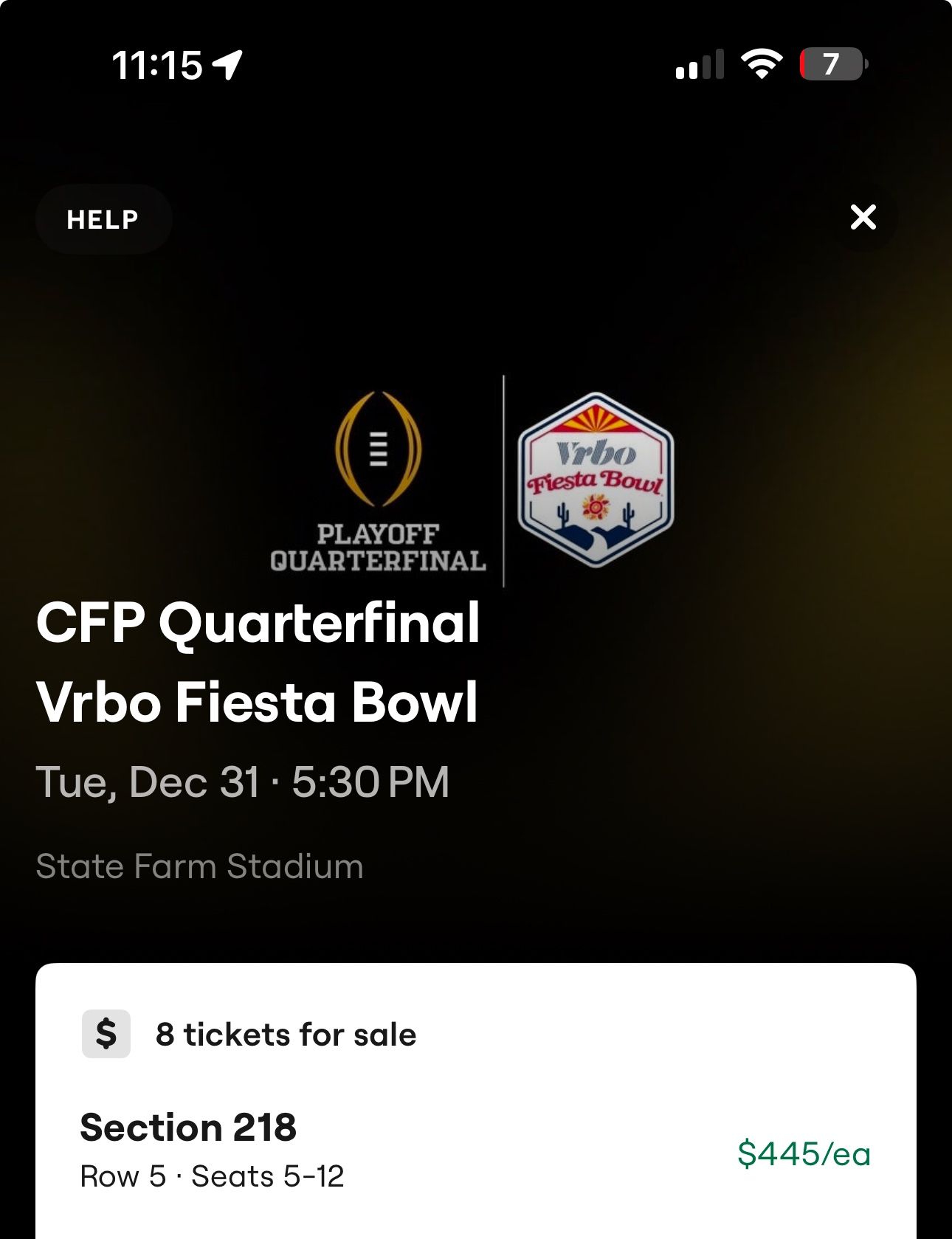The width and height of the screenshot is (952, 1239).
Task: Tap the Wi-Fi status icon
Action: tap(762, 64)
